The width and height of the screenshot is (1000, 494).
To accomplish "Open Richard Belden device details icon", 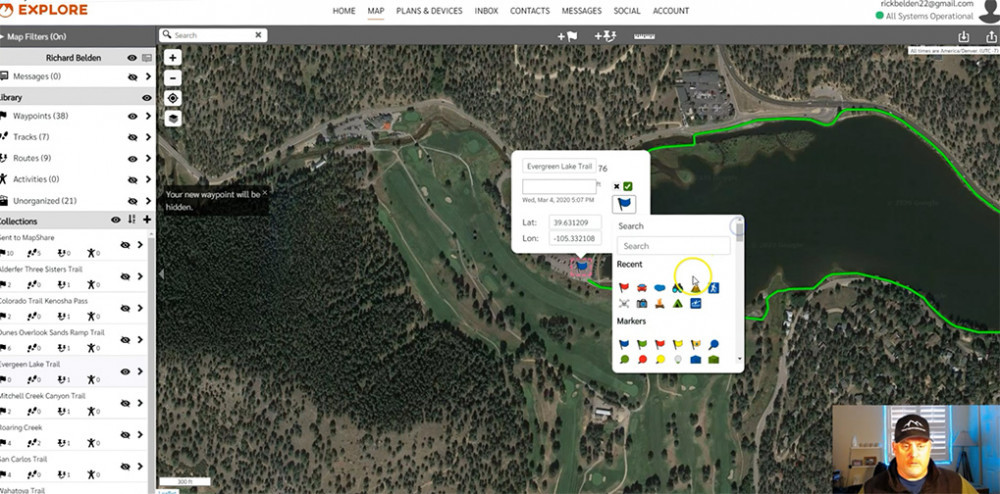I will click(x=147, y=58).
